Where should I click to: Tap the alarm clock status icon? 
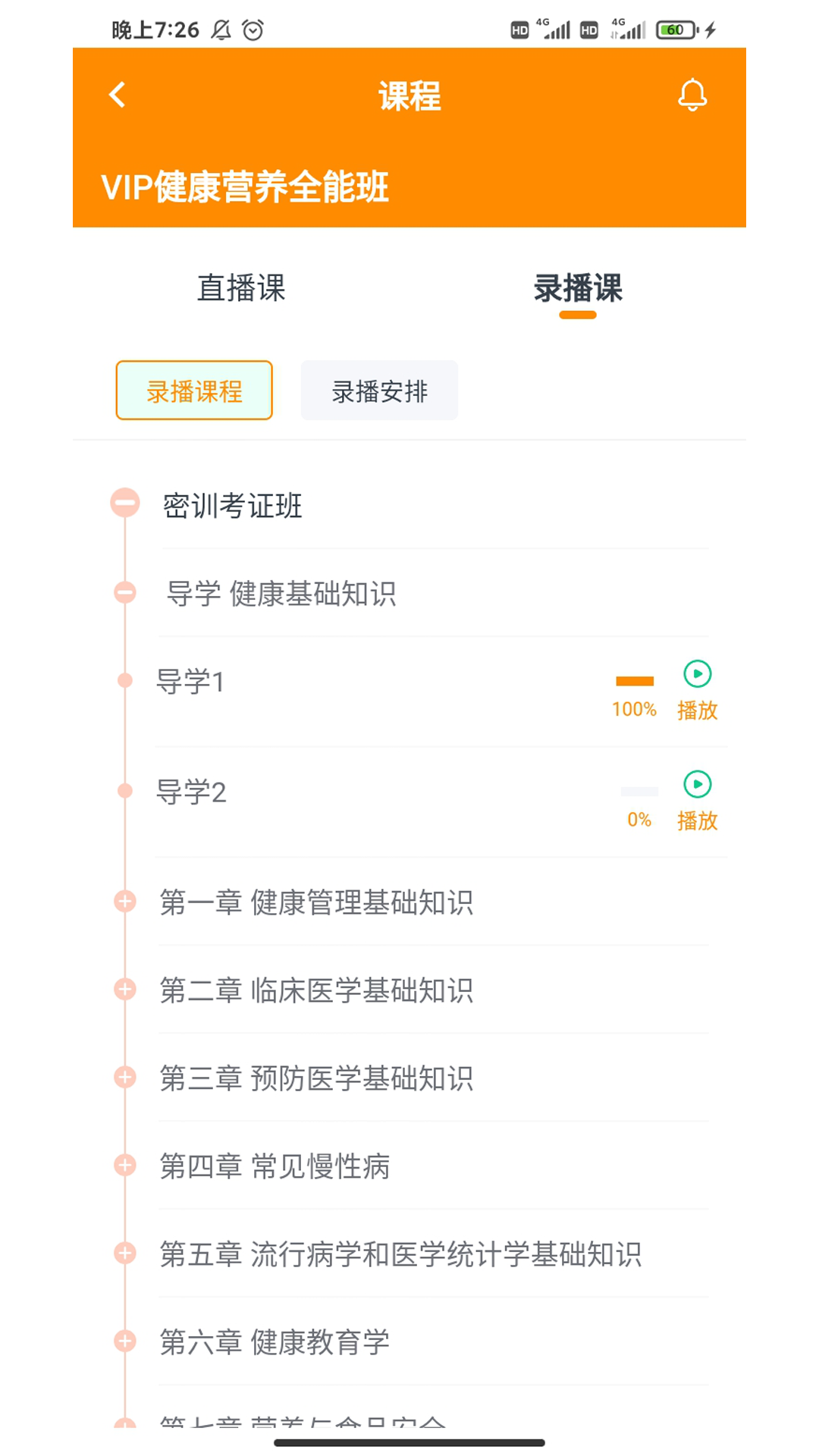(253, 30)
